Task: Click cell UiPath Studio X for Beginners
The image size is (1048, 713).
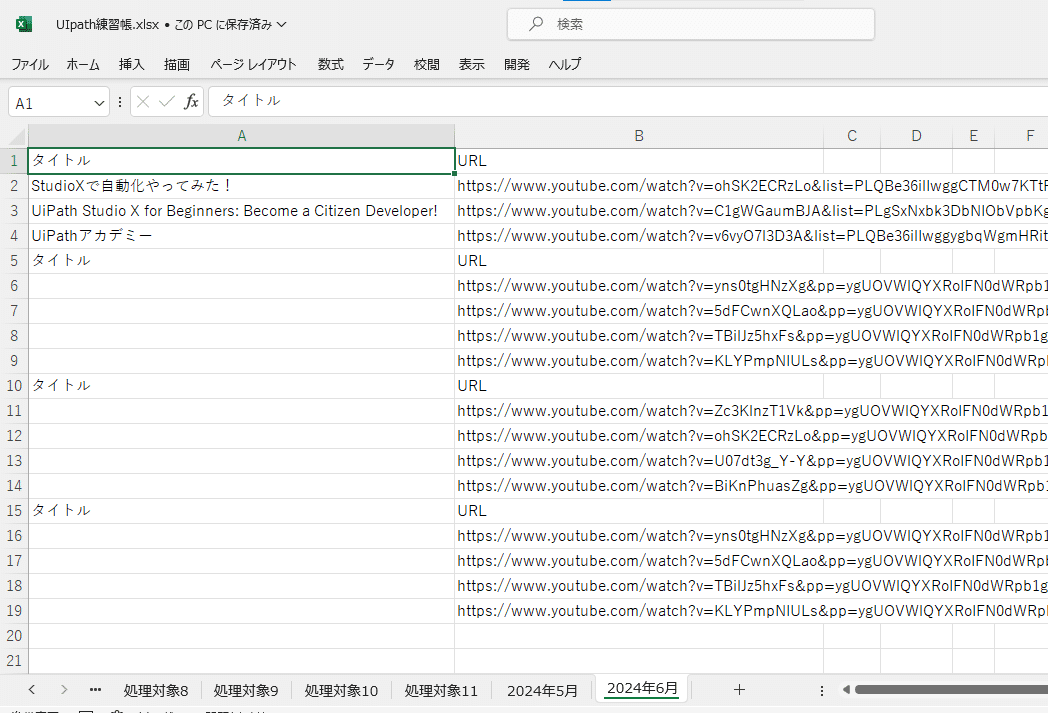Action: [x=241, y=210]
